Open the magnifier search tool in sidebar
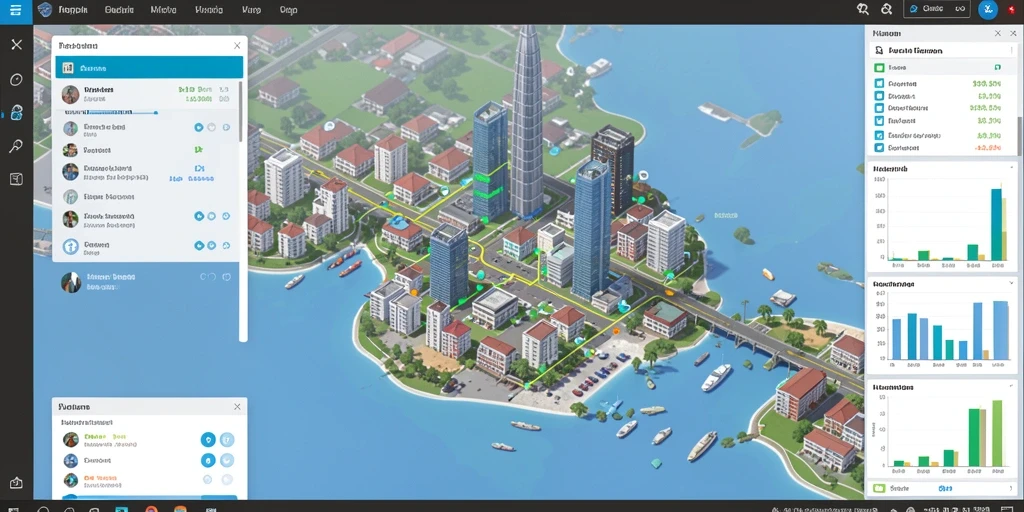This screenshot has width=1024, height=512. pos(16,146)
